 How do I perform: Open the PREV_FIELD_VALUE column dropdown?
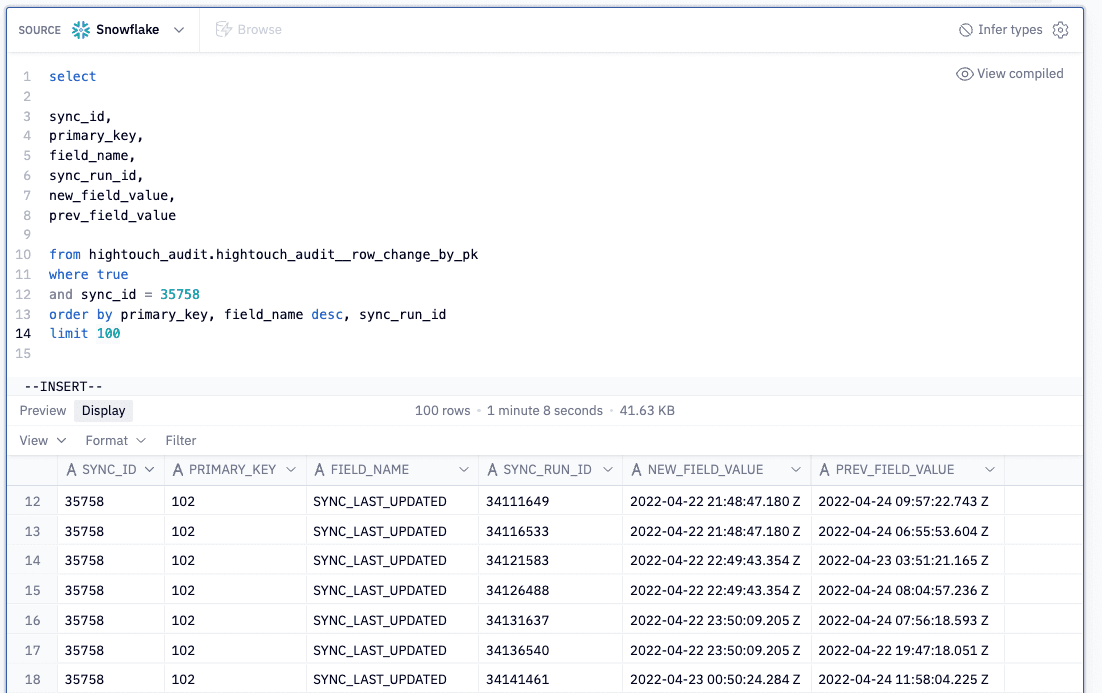click(990, 469)
